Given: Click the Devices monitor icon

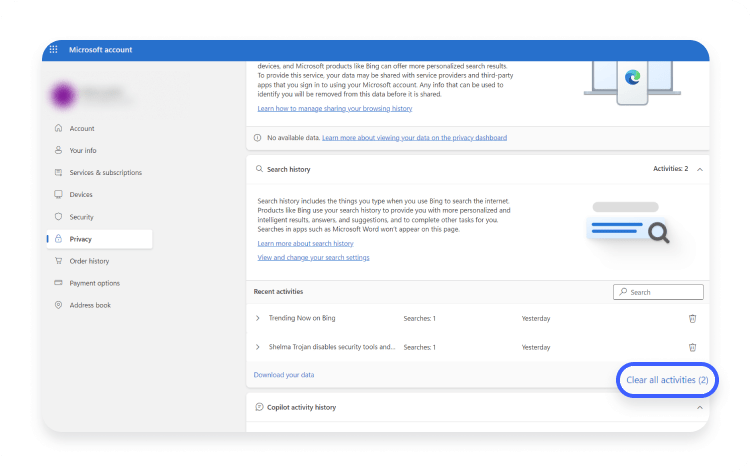Looking at the screenshot, I should click(x=58, y=194).
